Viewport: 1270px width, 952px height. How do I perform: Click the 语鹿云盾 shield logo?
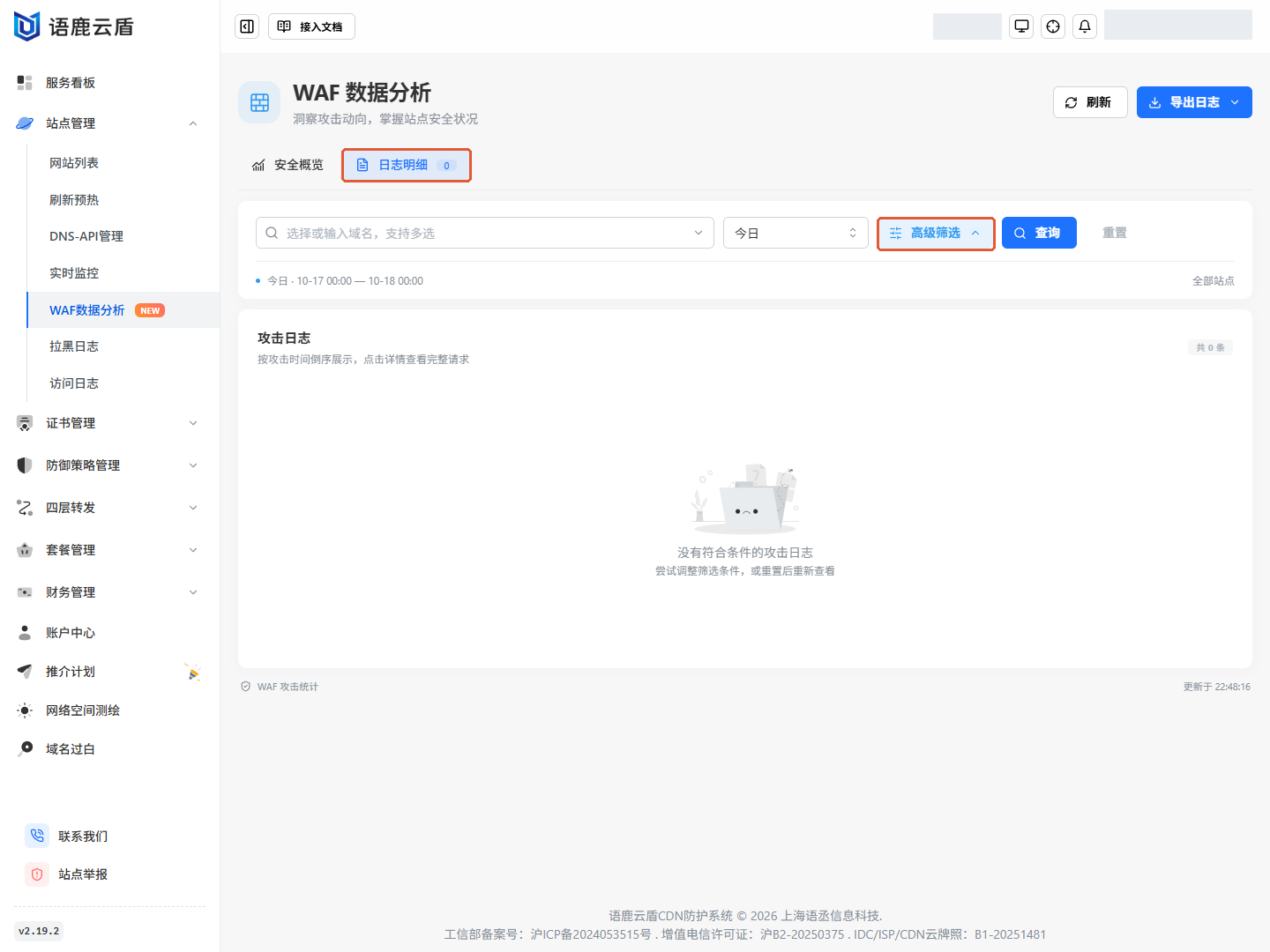click(x=27, y=26)
